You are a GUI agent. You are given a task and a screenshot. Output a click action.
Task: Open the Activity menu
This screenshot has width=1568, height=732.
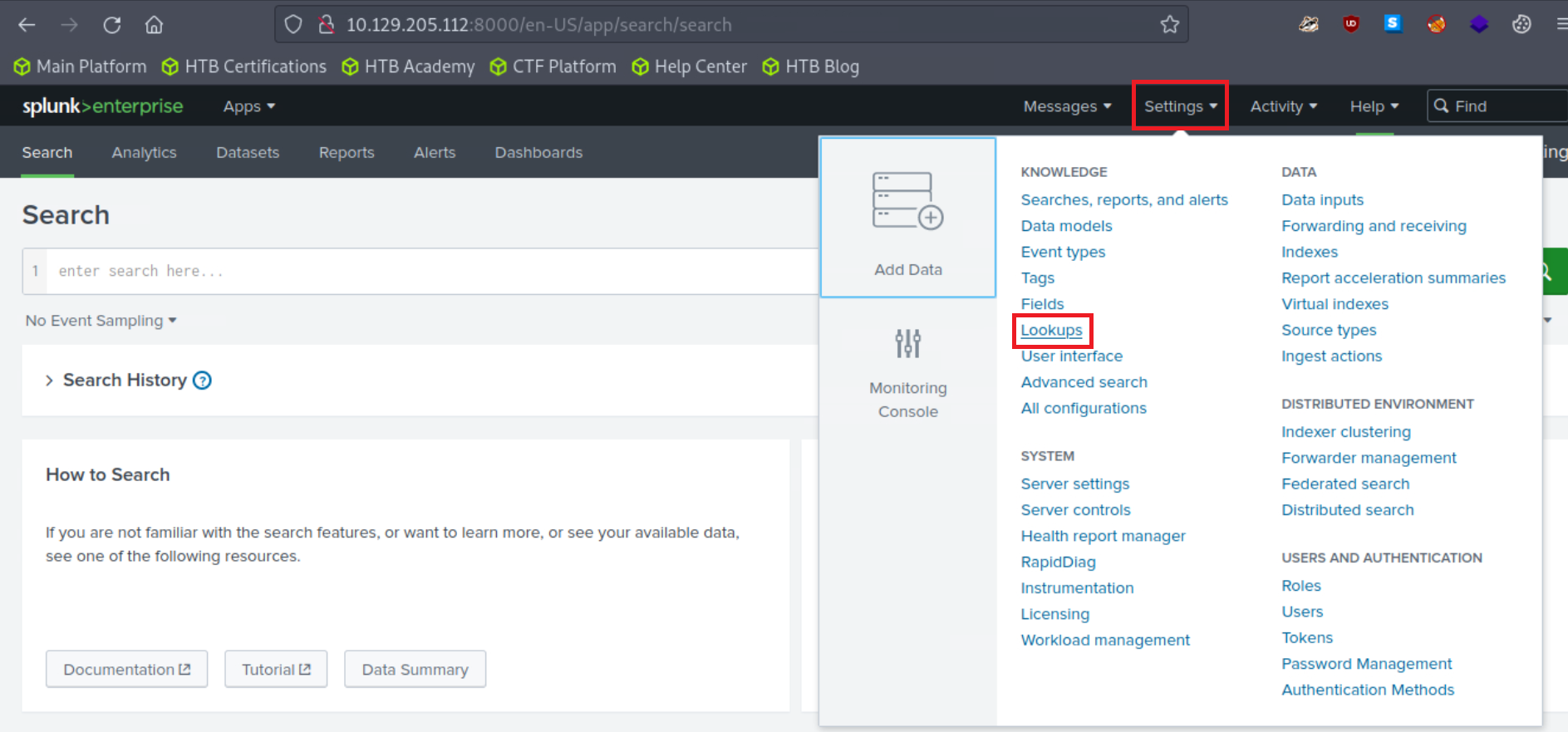(1283, 106)
